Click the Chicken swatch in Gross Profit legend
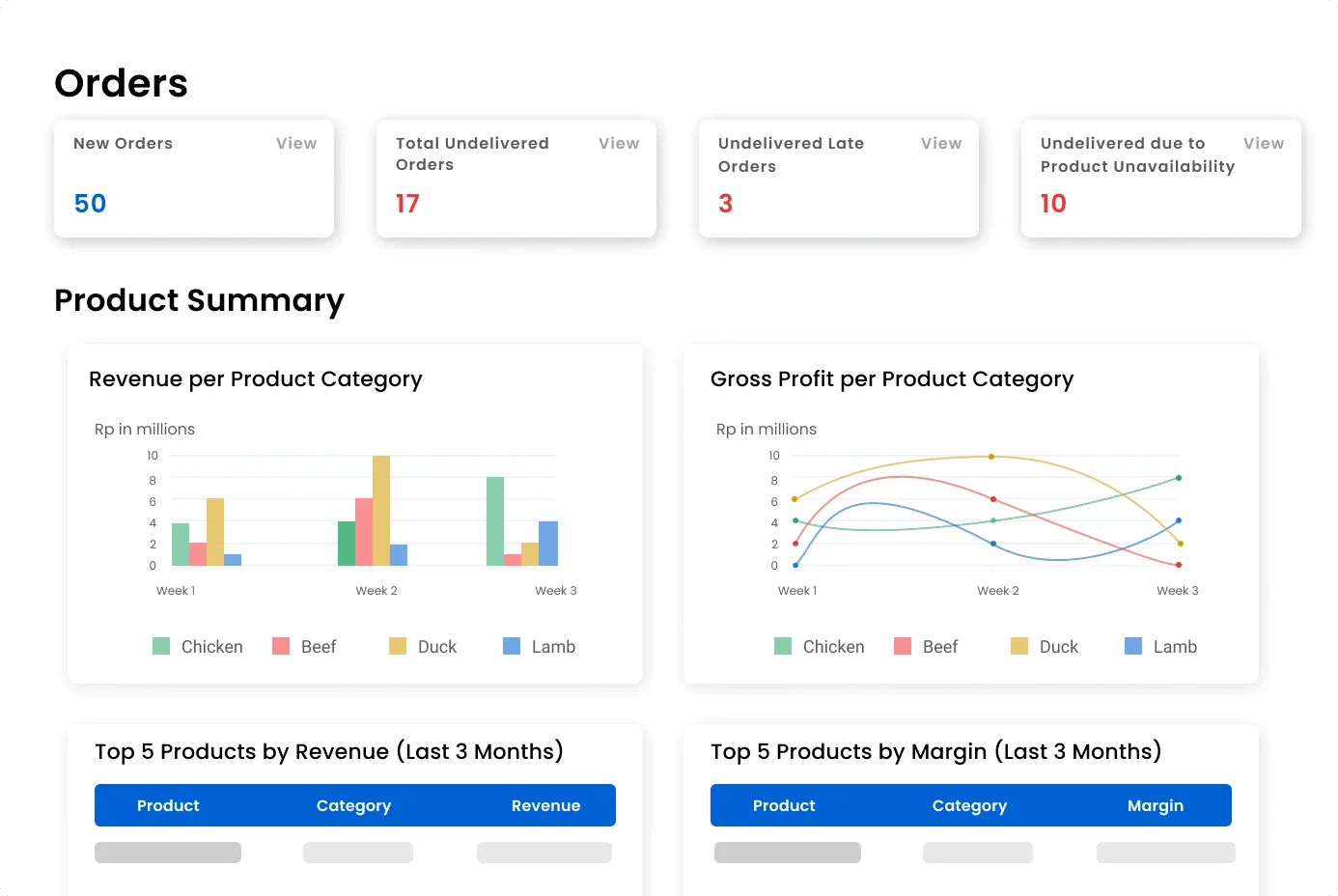This screenshot has width=1338, height=896. tap(783, 646)
